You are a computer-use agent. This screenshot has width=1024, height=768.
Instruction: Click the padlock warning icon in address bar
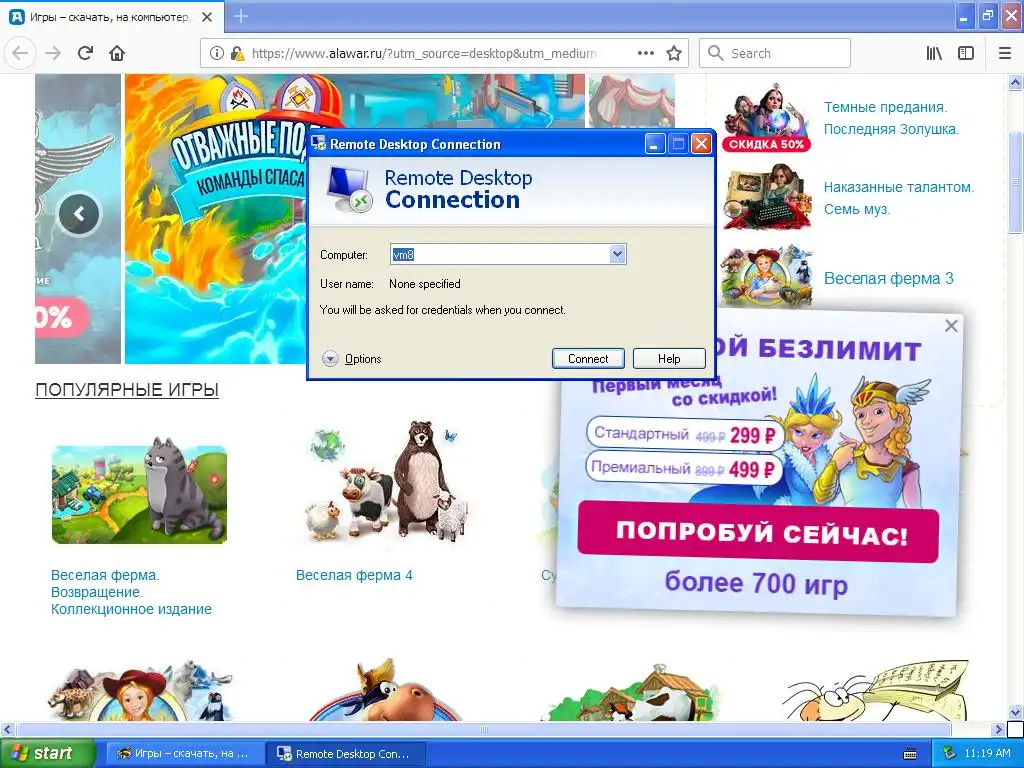click(x=238, y=54)
